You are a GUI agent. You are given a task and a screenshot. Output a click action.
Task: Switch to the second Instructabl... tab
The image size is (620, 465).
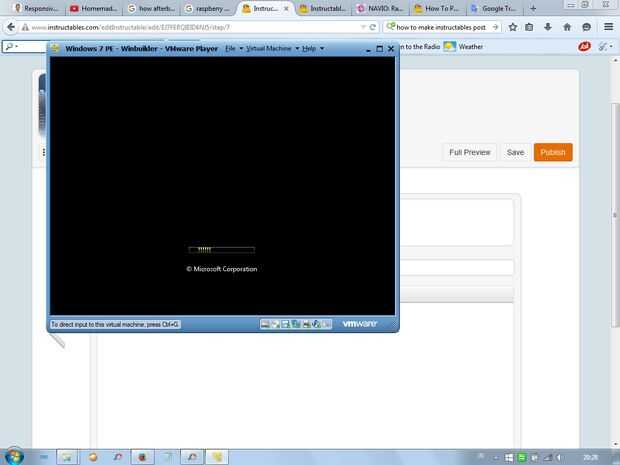323,8
